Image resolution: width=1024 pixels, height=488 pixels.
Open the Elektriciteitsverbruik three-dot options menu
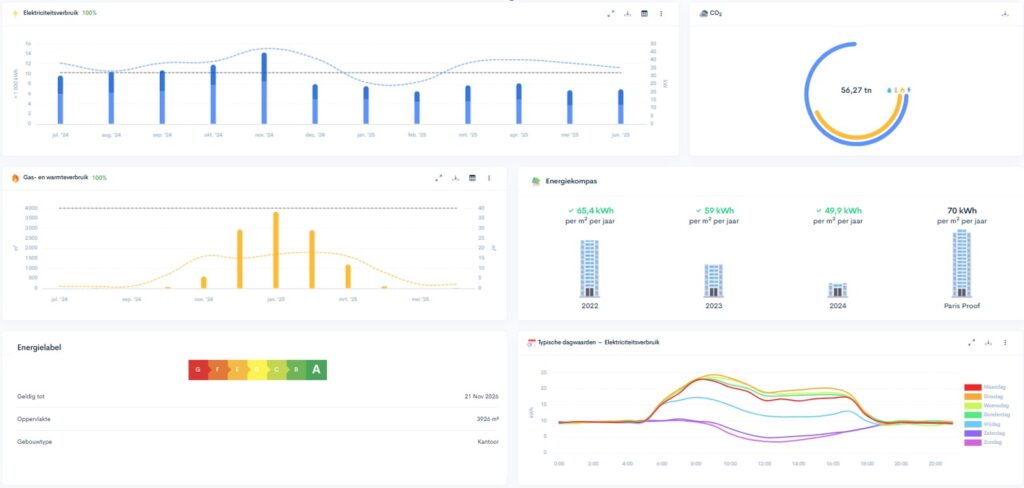pos(661,14)
